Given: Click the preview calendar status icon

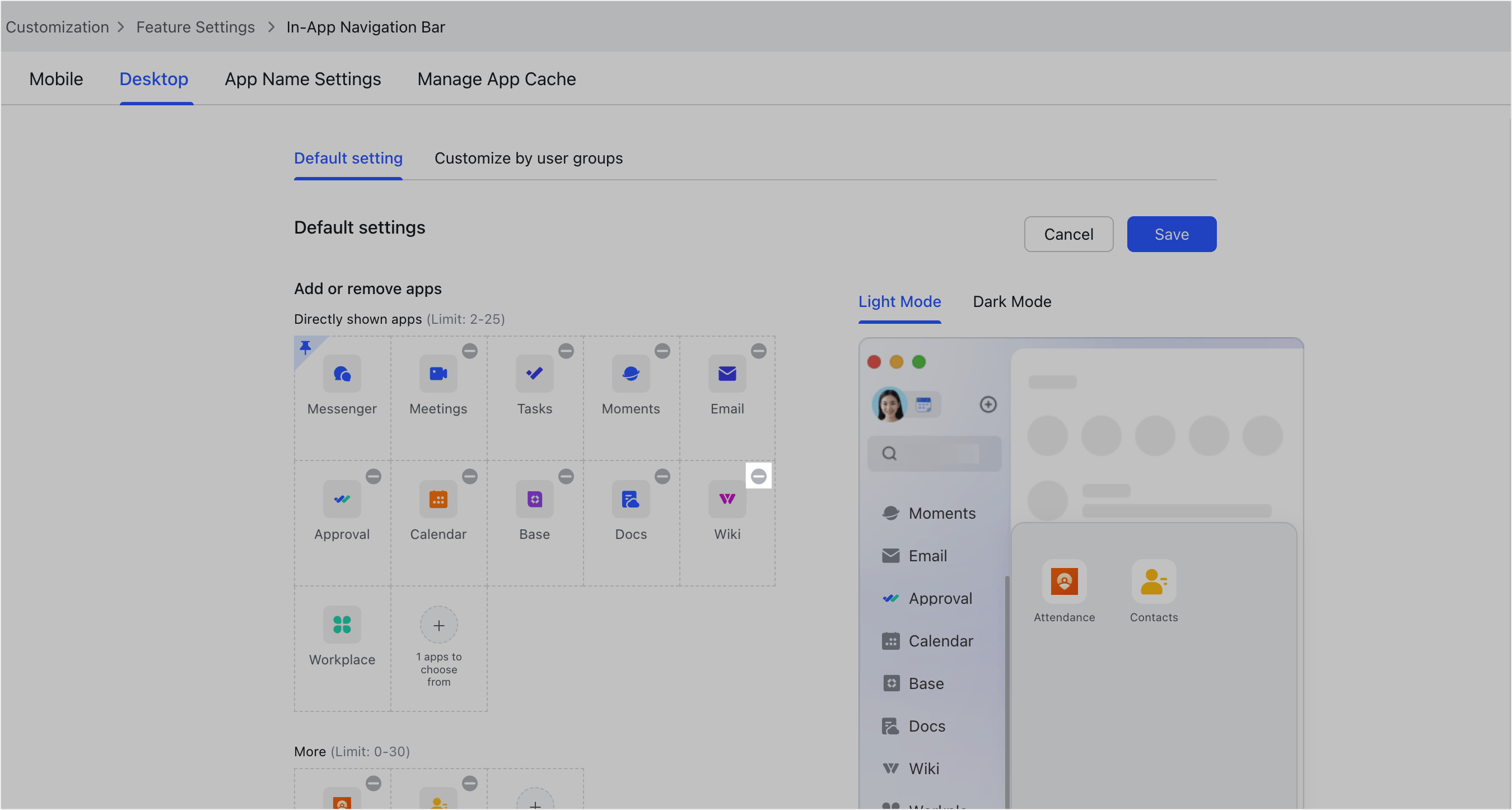Looking at the screenshot, I should [923, 404].
